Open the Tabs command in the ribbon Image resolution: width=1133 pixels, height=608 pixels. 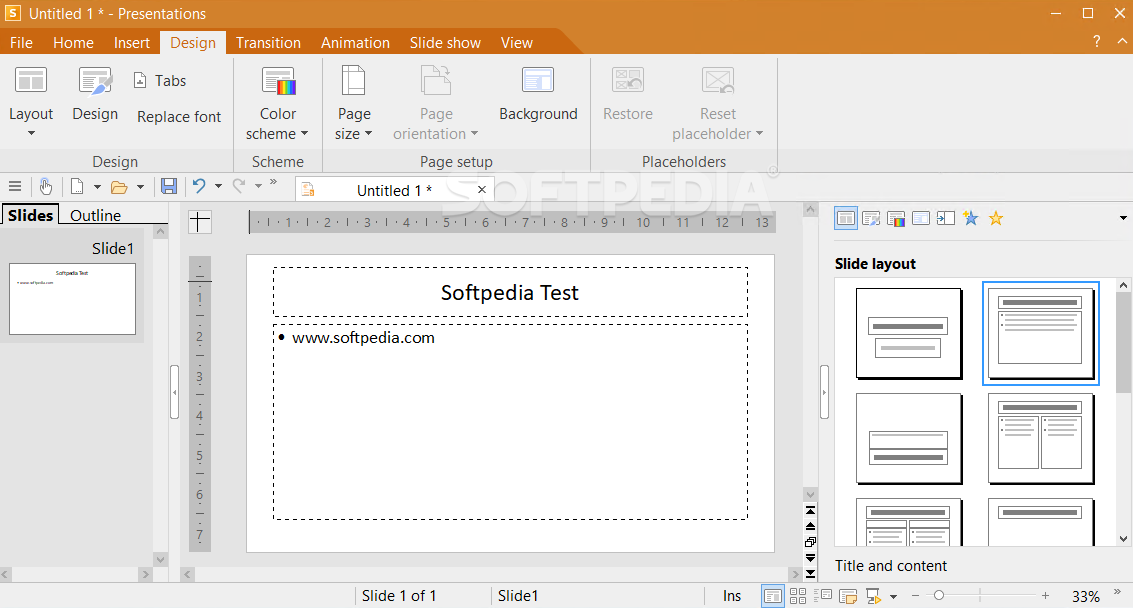[160, 80]
